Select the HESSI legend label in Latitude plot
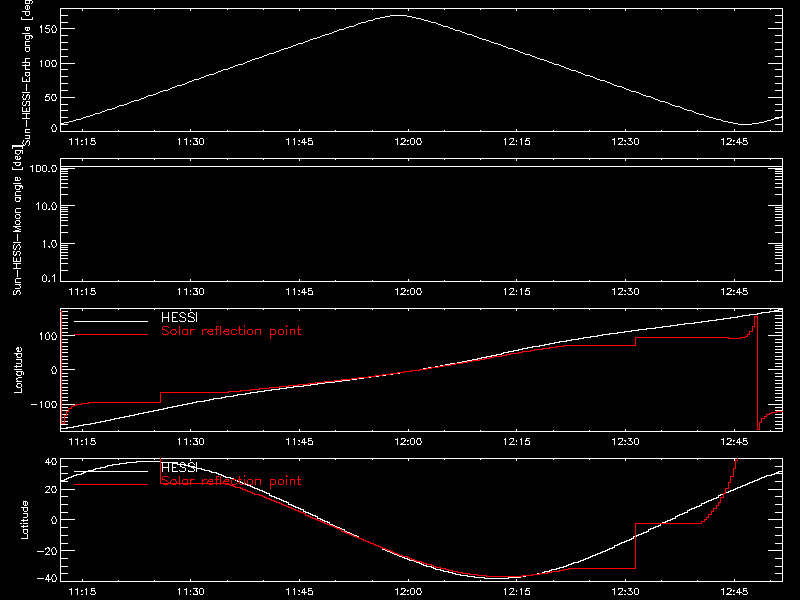The height and width of the screenshot is (600, 800). [x=179, y=467]
